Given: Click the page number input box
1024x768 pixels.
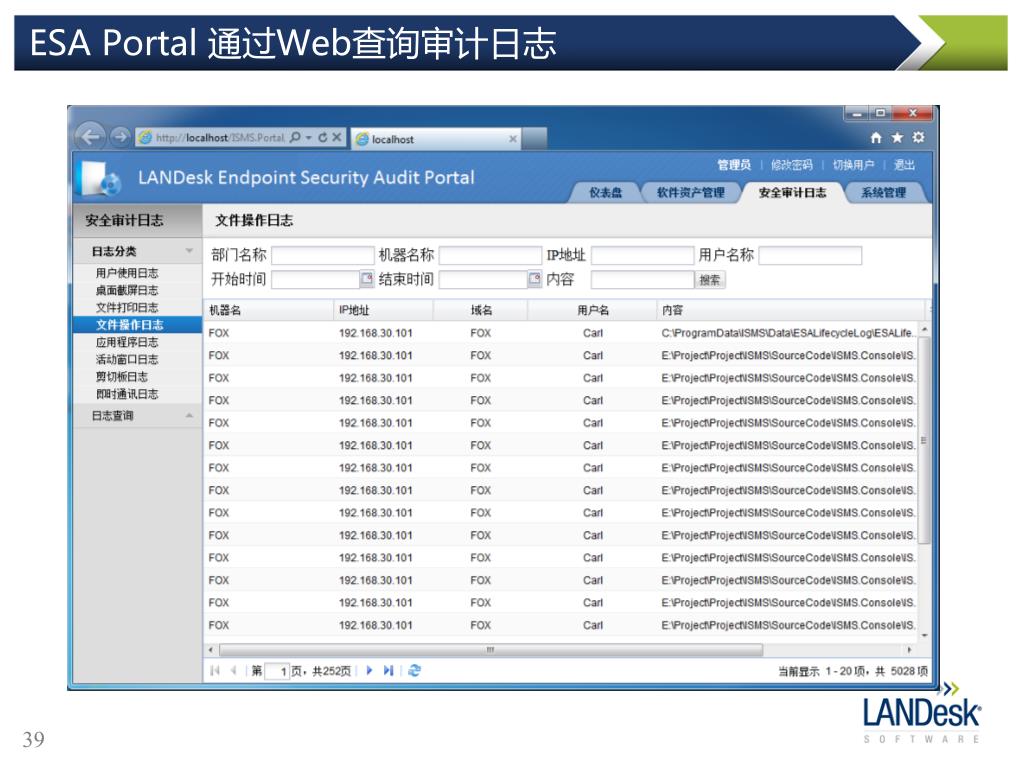Looking at the screenshot, I should point(276,671).
